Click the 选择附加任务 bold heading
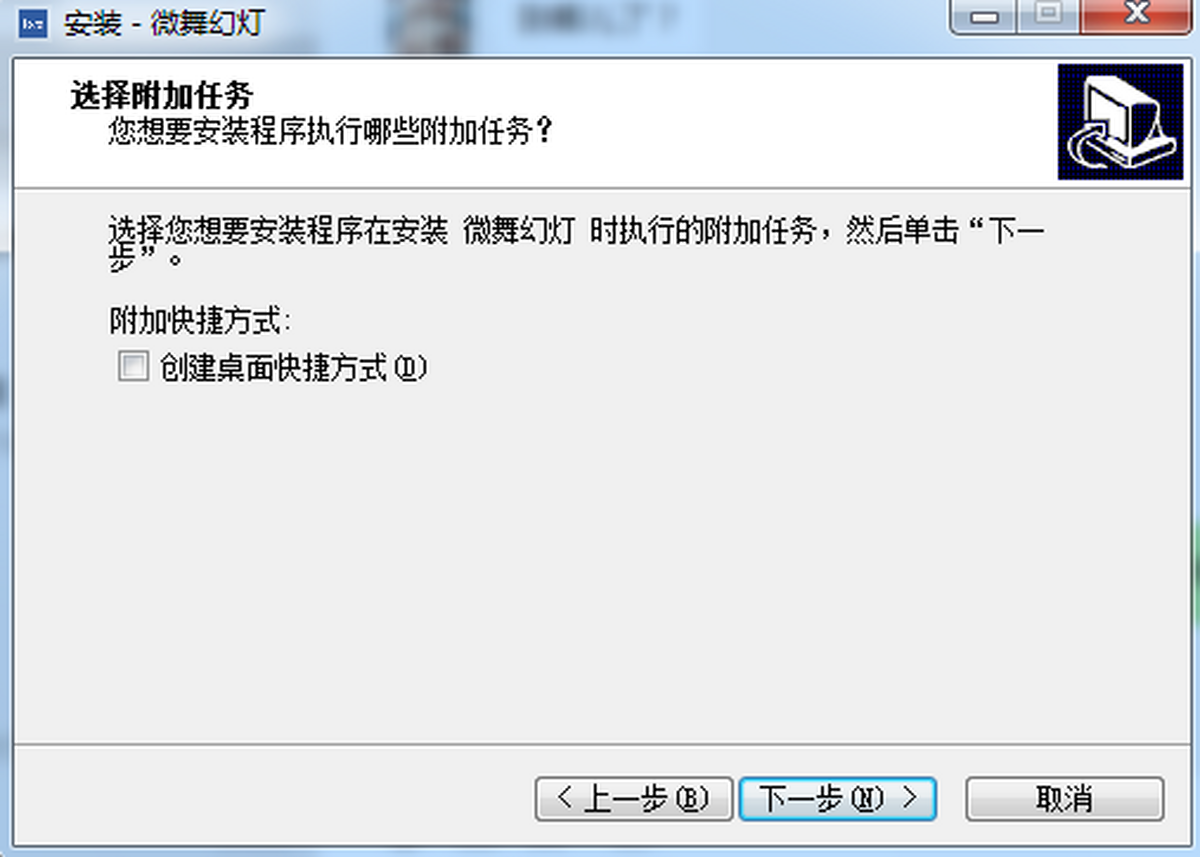The height and width of the screenshot is (857, 1200). (161, 96)
